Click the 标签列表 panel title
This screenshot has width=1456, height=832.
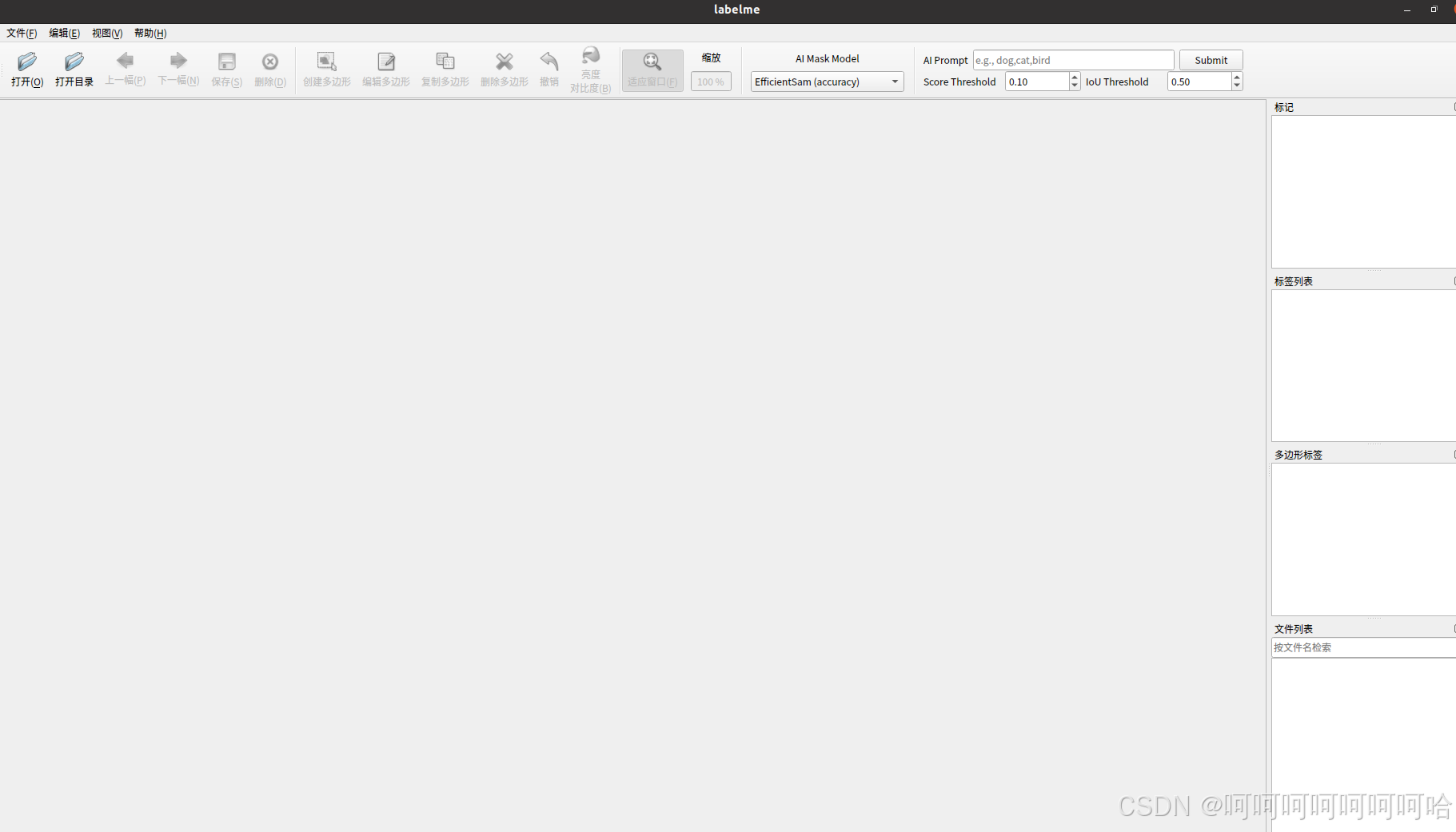click(x=1294, y=281)
